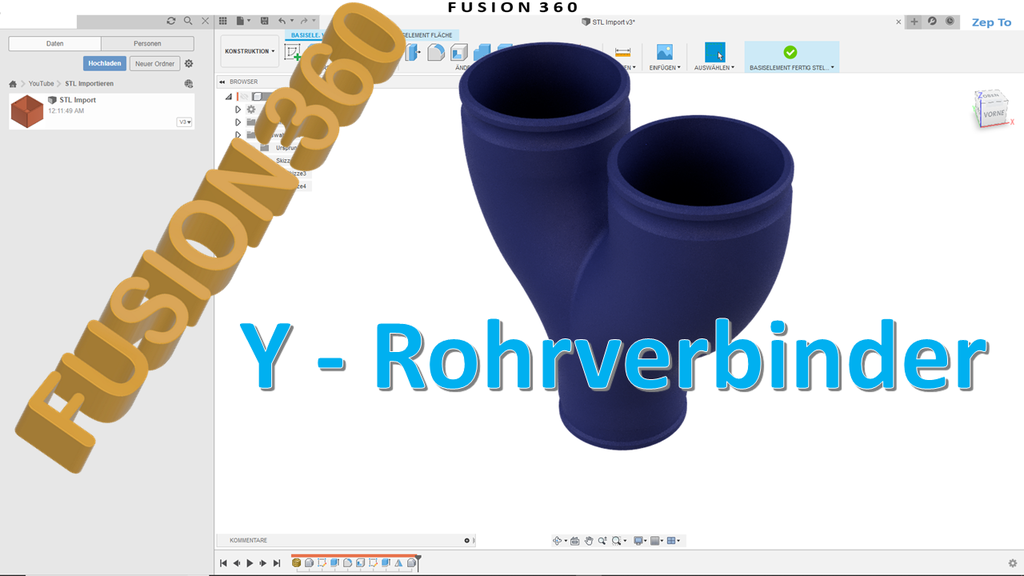Create a folder with Neuer Ordner
This screenshot has width=1024, height=576.
click(x=155, y=63)
